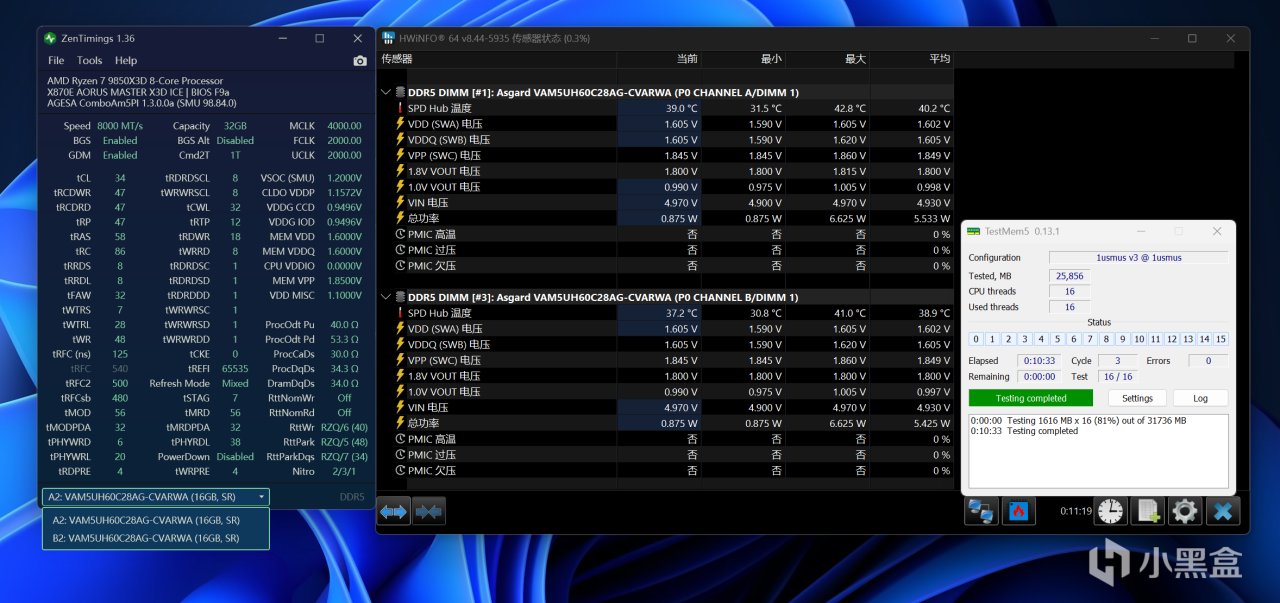Start logging with the document plus icon
The width and height of the screenshot is (1280, 603).
click(1148, 511)
